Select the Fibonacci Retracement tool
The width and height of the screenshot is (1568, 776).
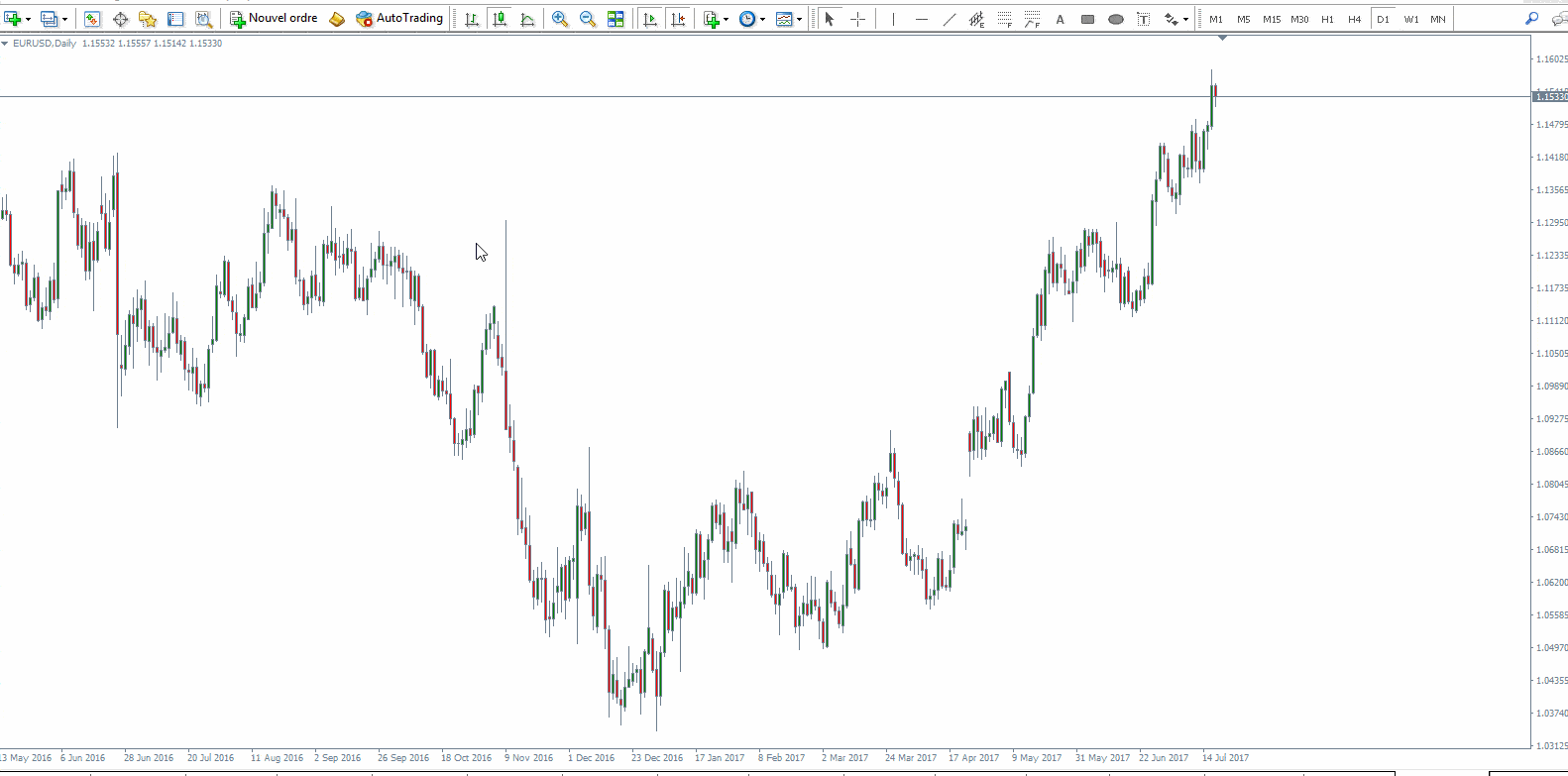click(x=1004, y=19)
